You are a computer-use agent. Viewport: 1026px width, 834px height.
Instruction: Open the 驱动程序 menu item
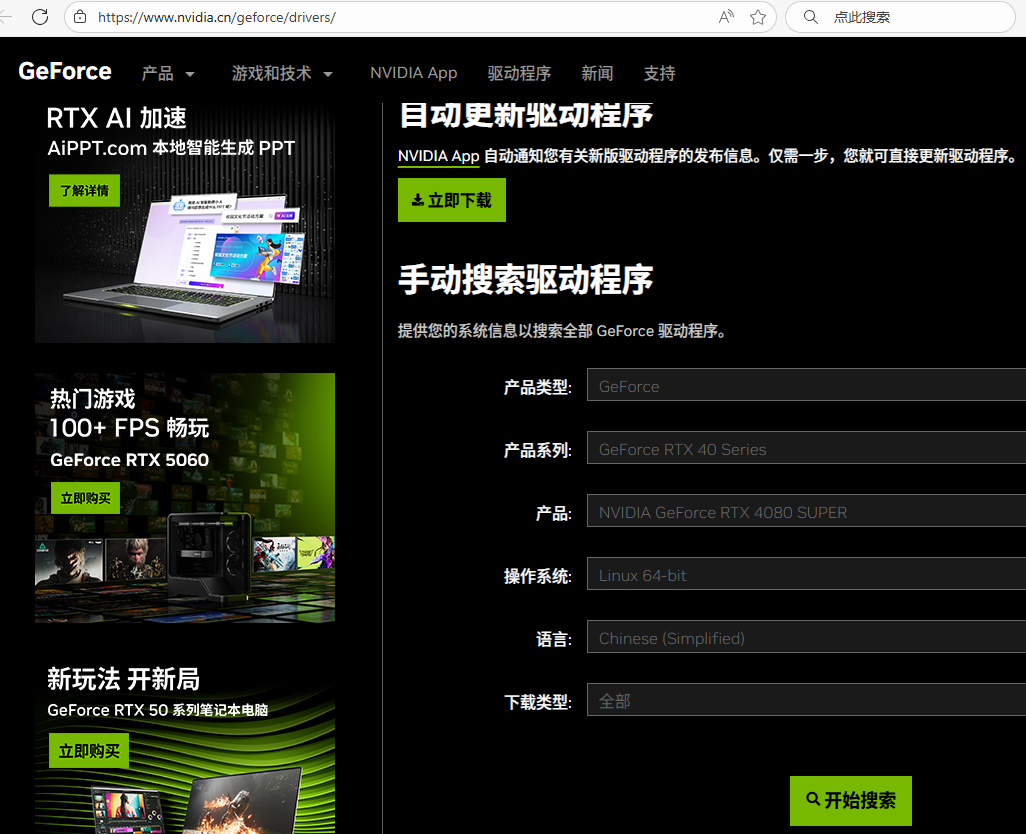[x=519, y=73]
